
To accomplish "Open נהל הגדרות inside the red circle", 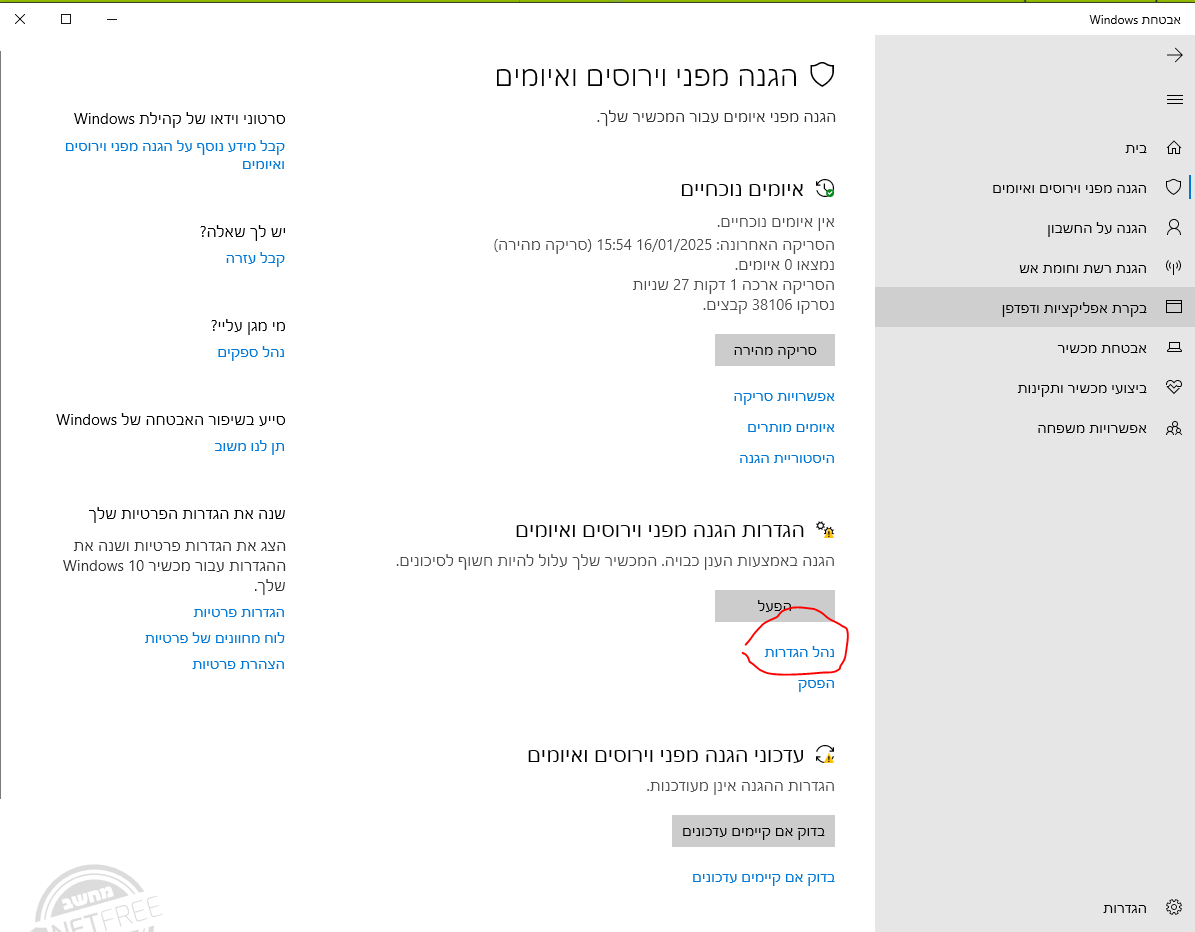I will [x=794, y=652].
